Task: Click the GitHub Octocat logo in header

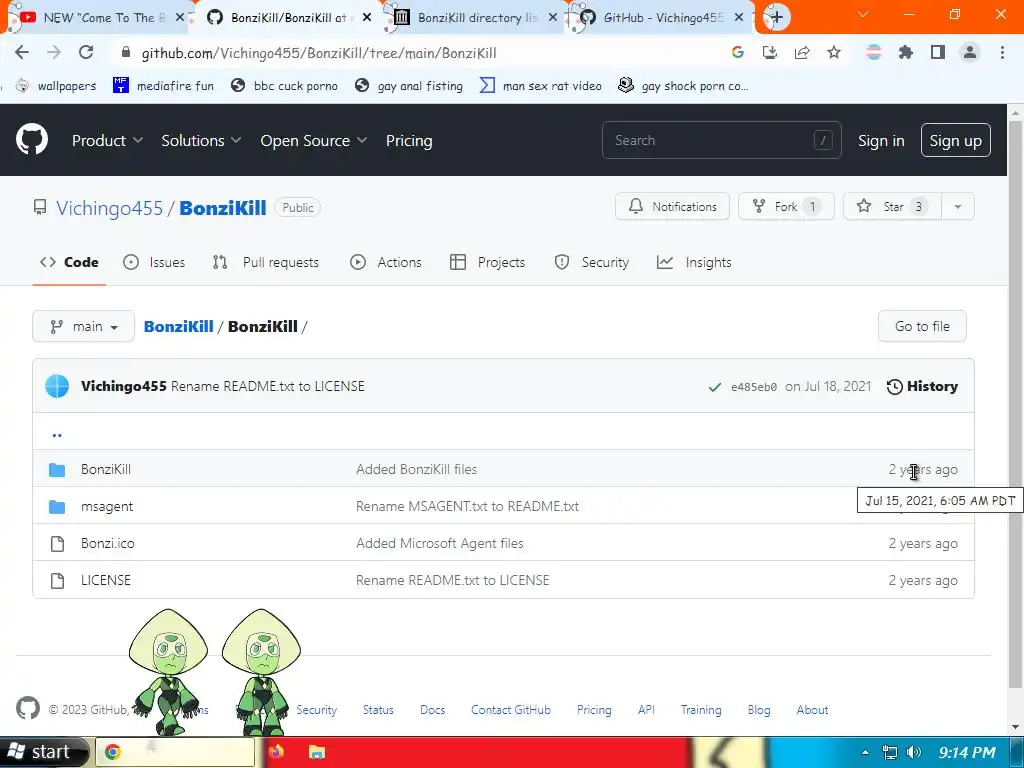Action: pos(31,139)
